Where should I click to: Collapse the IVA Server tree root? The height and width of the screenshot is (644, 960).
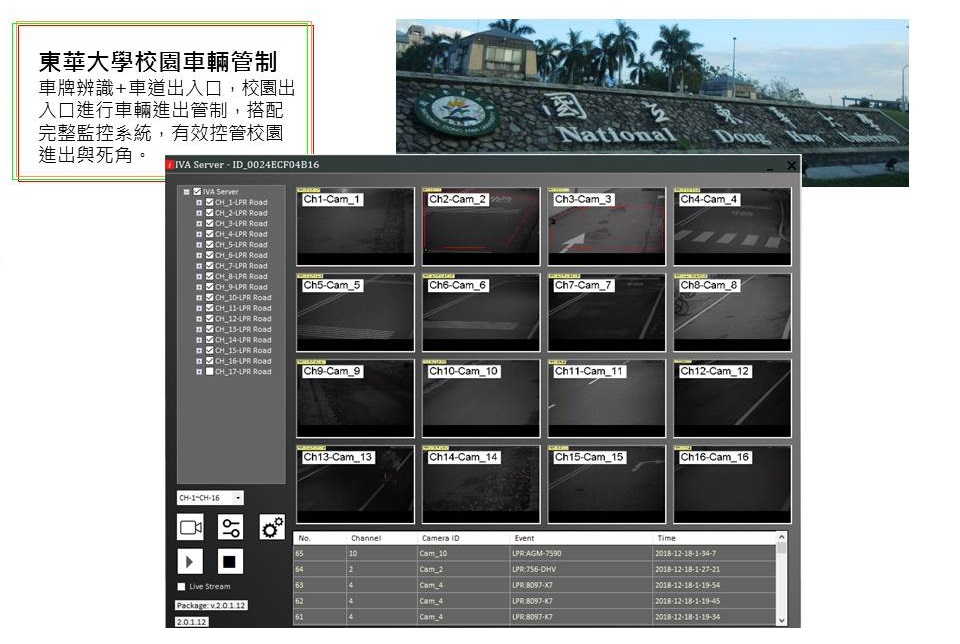pos(187,192)
